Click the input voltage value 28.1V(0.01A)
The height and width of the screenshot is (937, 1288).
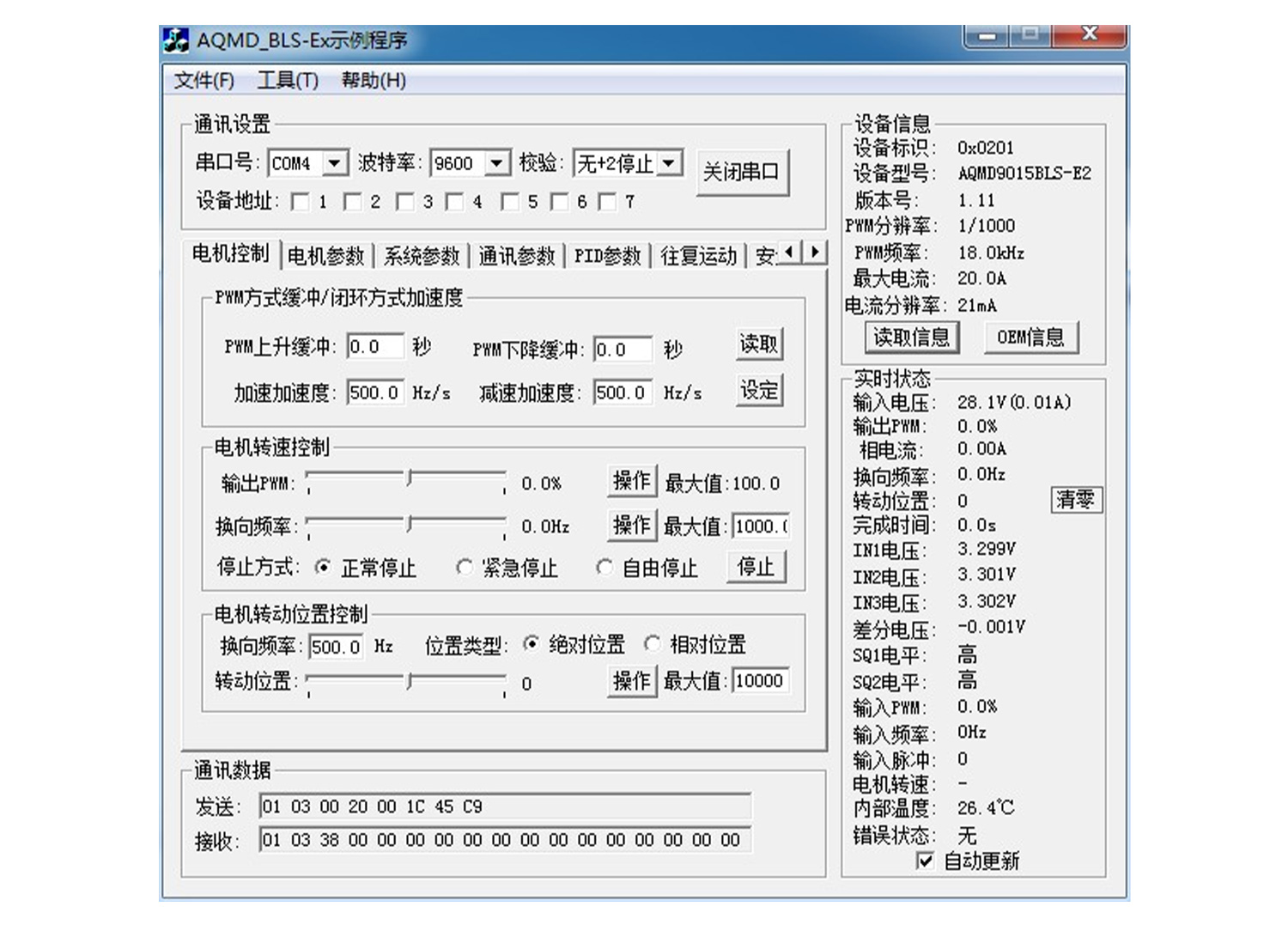tap(1014, 402)
